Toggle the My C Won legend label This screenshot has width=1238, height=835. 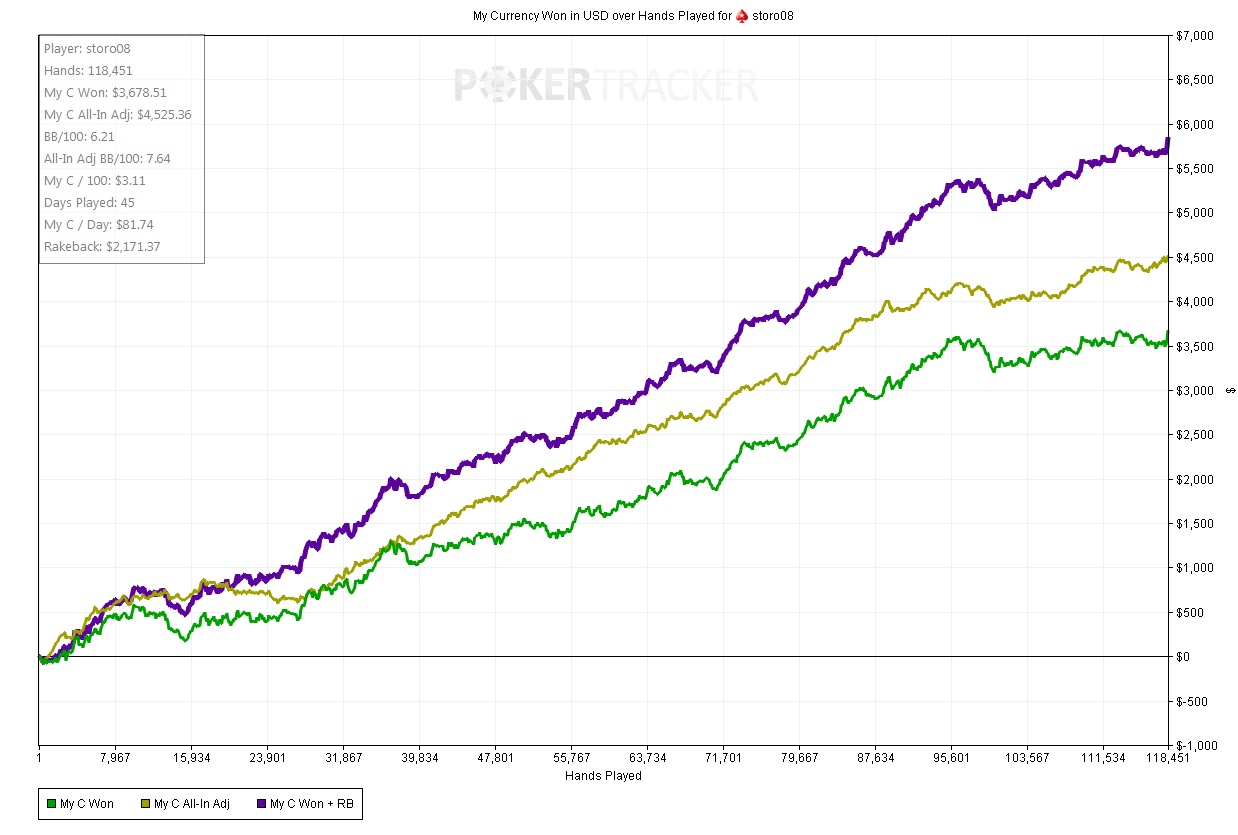click(x=87, y=803)
